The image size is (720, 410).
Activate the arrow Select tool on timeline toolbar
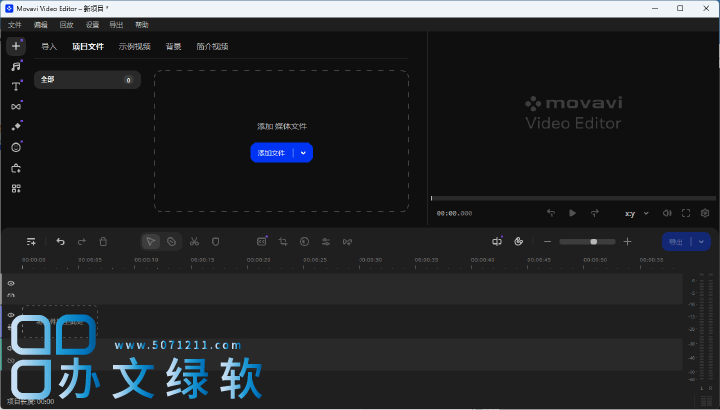(x=151, y=242)
